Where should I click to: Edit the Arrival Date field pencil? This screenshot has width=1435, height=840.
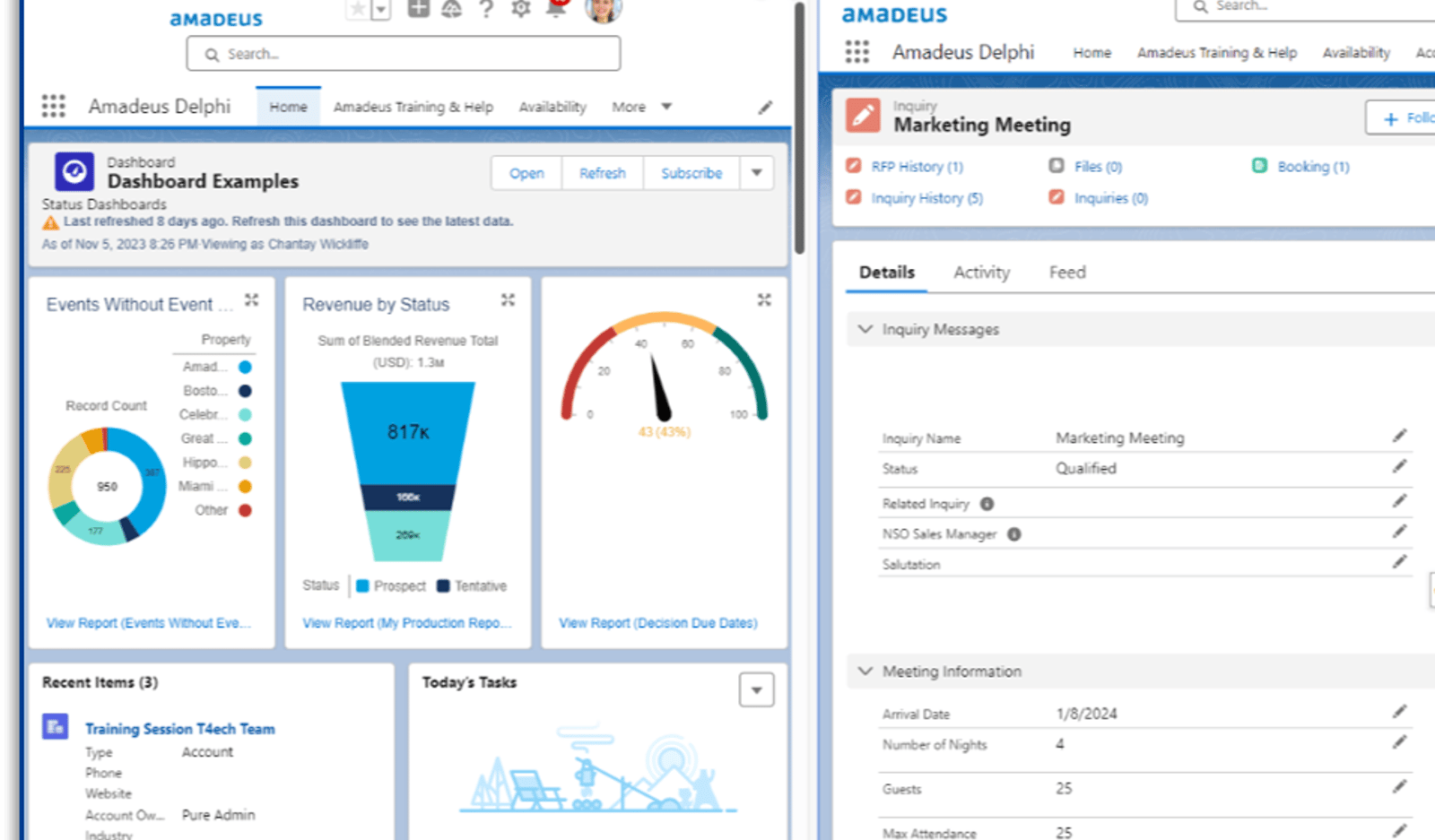[x=1399, y=712]
